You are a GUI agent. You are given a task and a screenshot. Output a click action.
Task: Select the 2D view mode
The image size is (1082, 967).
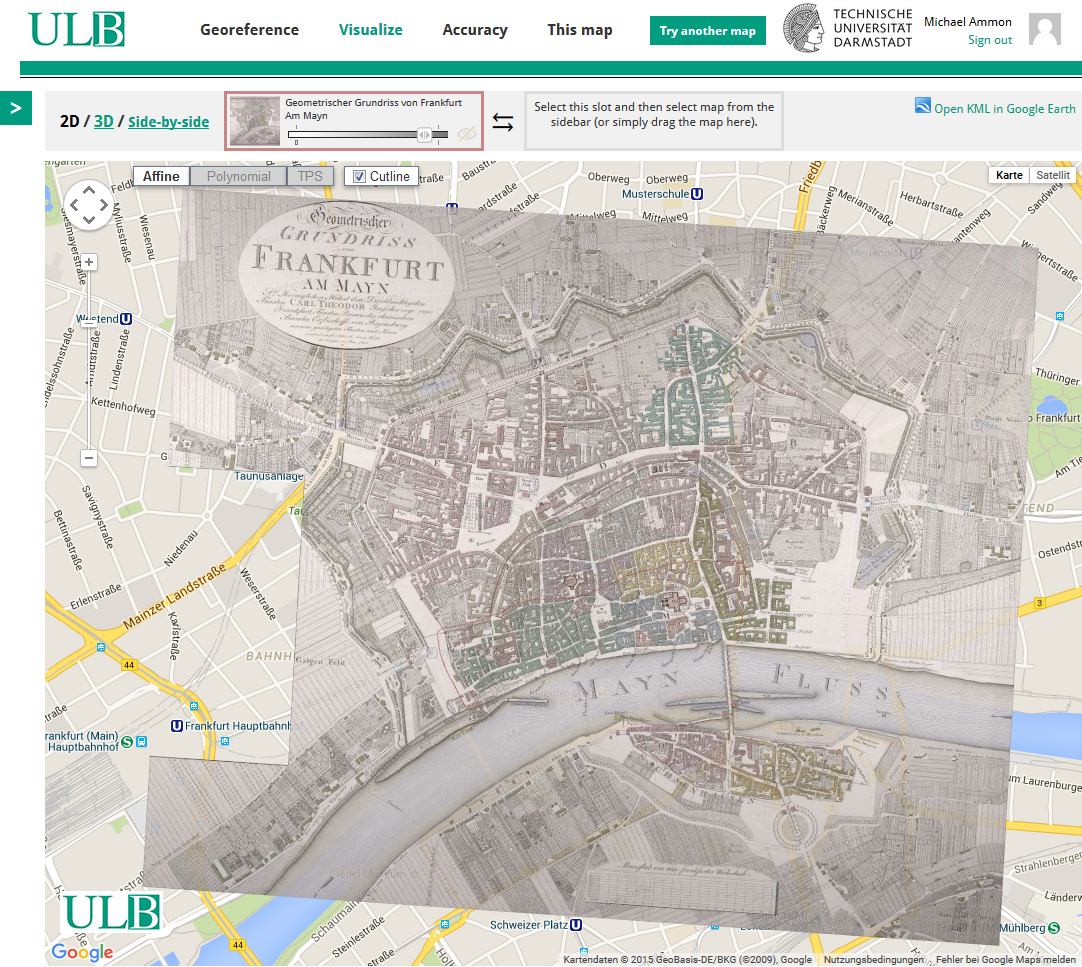pos(69,121)
